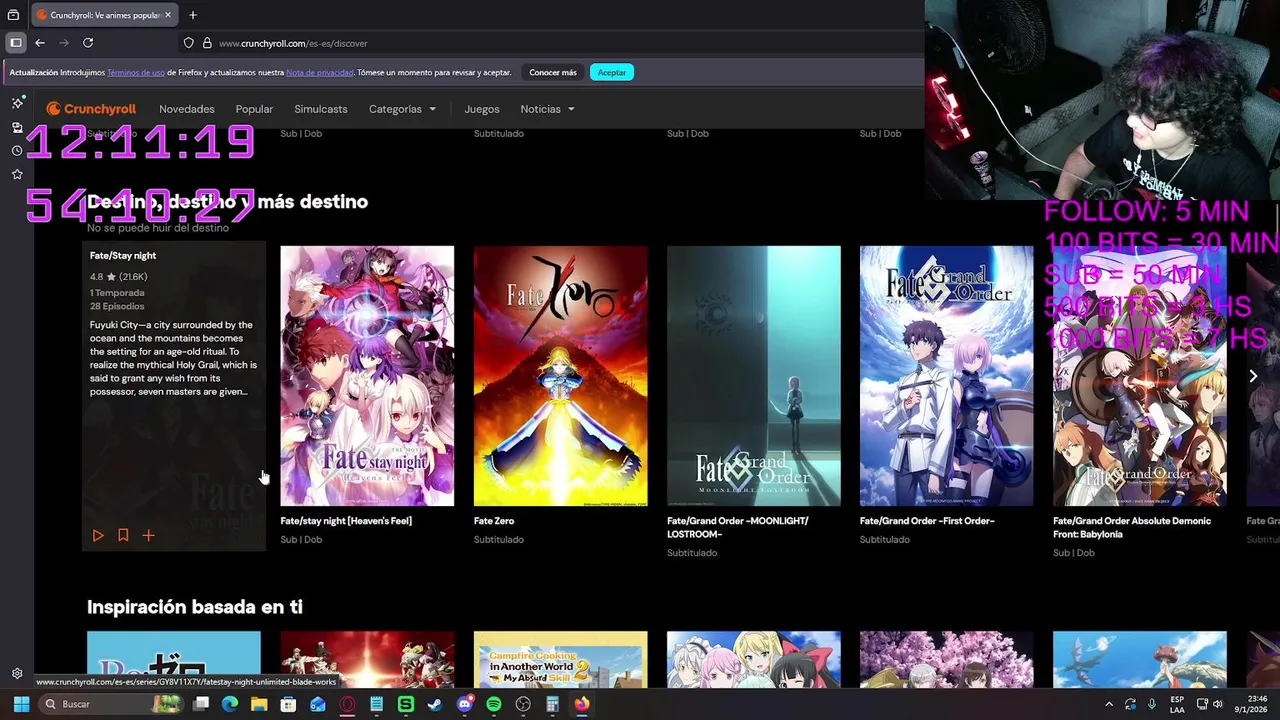Click Conocer más button in notification bar
Viewport: 1280px width, 720px height.
pyautogui.click(x=553, y=72)
